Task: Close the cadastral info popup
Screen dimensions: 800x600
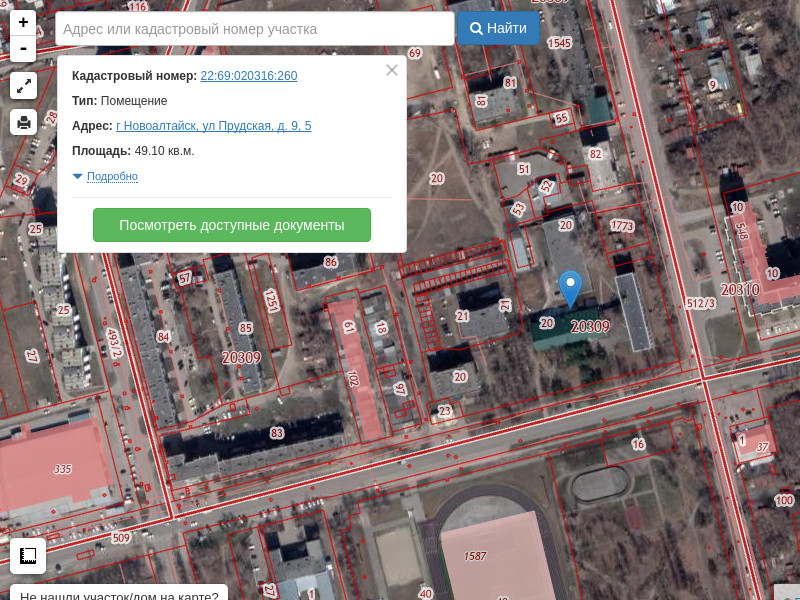Action: coord(392,70)
